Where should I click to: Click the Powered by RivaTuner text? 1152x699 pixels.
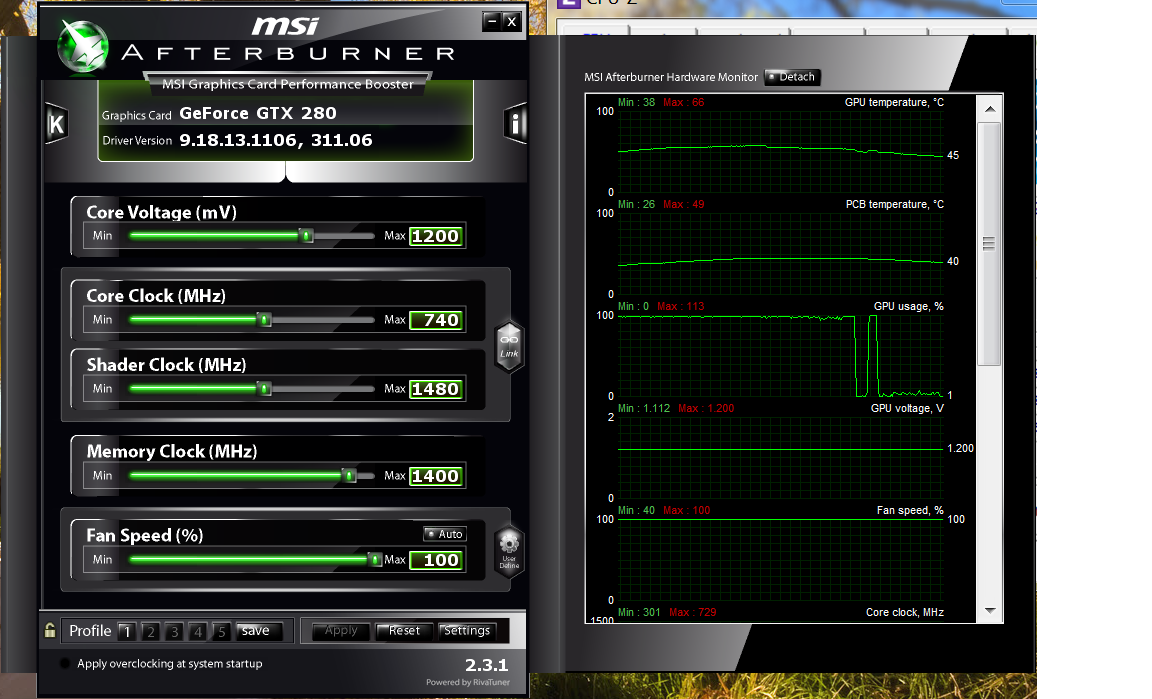468,682
